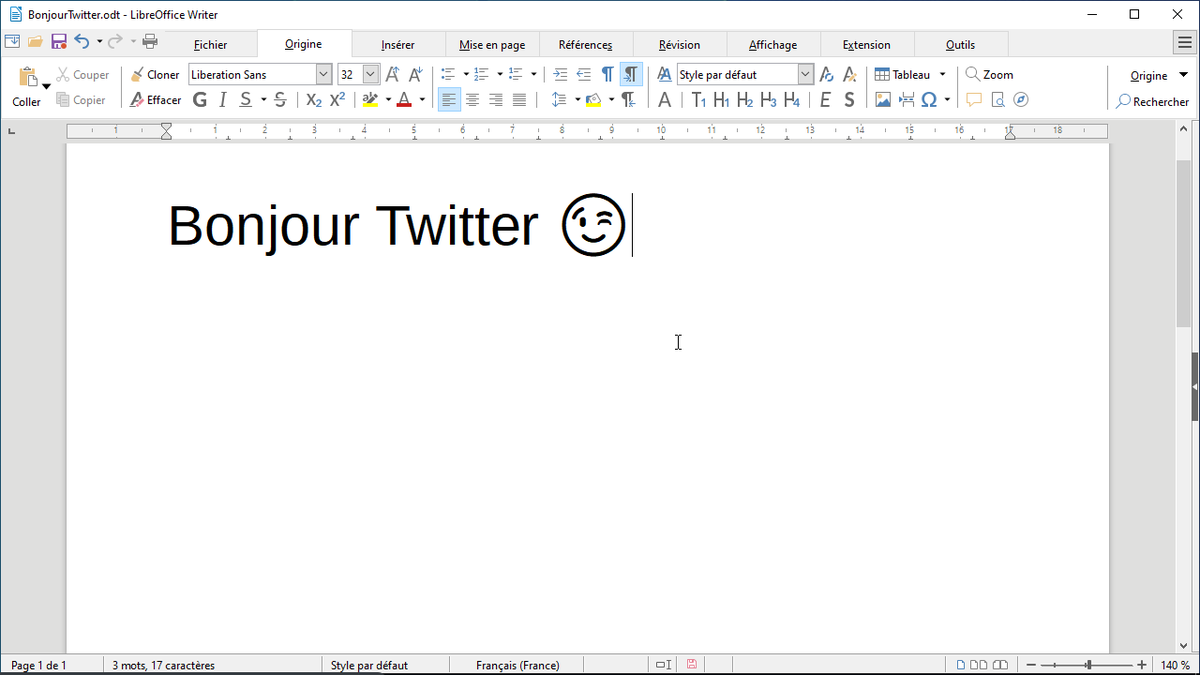Open the Références tab
The width and height of the screenshot is (1200, 675).
tap(585, 45)
